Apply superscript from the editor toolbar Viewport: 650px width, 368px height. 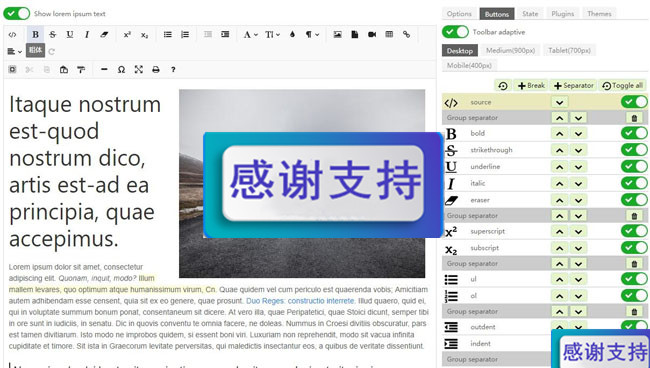click(127, 35)
